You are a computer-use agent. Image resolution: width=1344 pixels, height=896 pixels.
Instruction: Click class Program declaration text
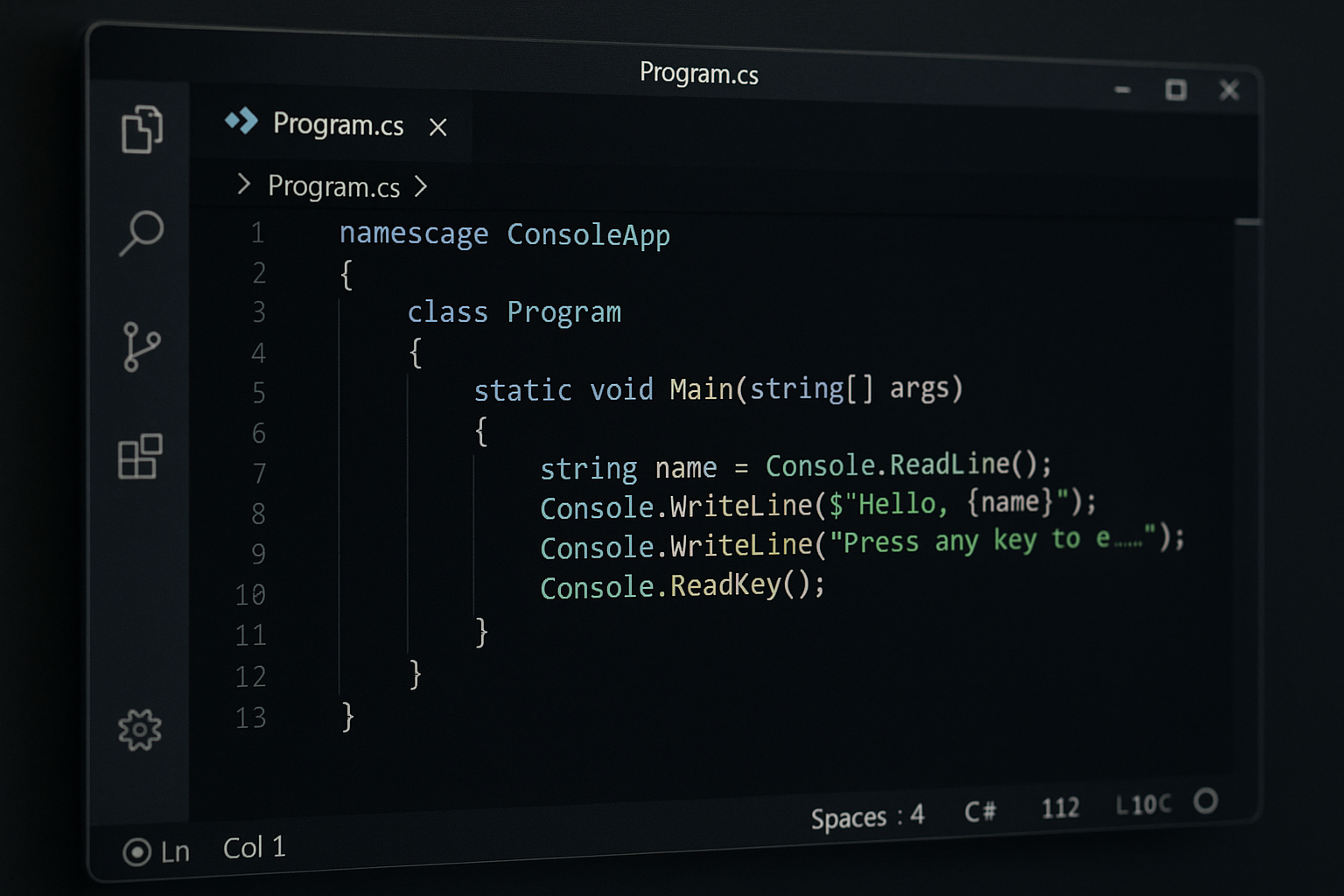514,312
